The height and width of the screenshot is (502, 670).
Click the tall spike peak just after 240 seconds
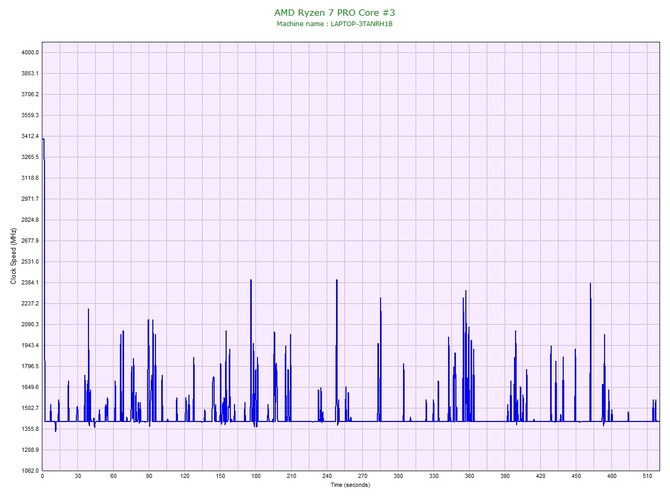[337, 280]
